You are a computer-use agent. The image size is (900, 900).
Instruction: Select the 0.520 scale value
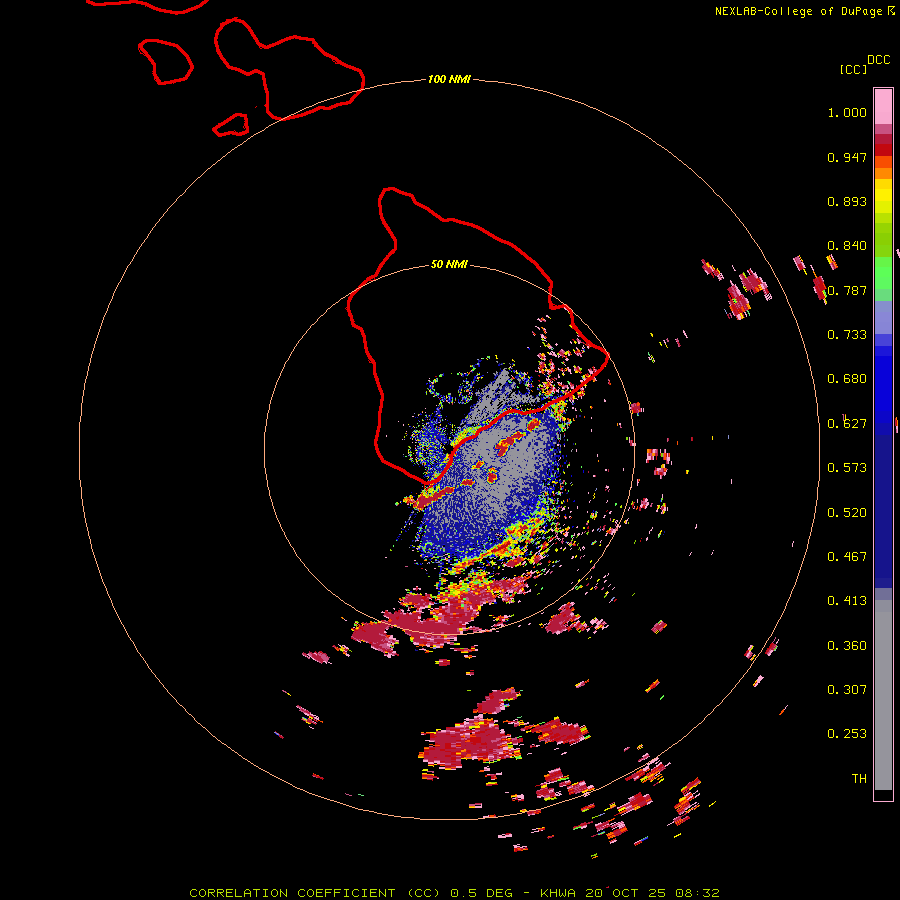[847, 513]
